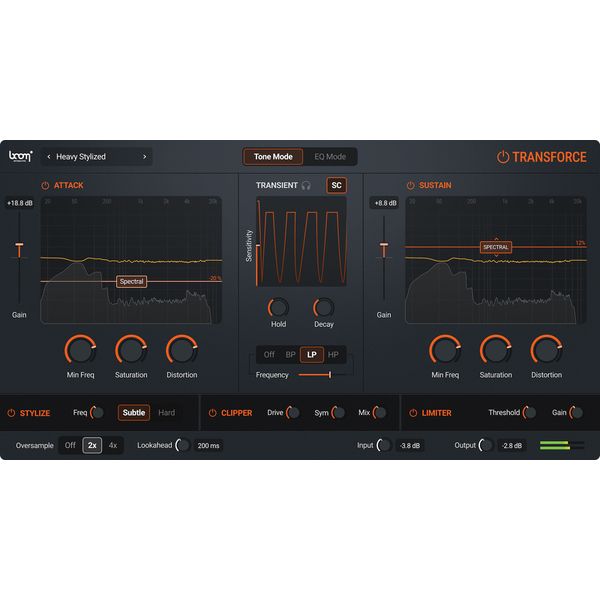This screenshot has height=600, width=600.
Task: Click the TRANSIENT label
Action: click(x=277, y=186)
